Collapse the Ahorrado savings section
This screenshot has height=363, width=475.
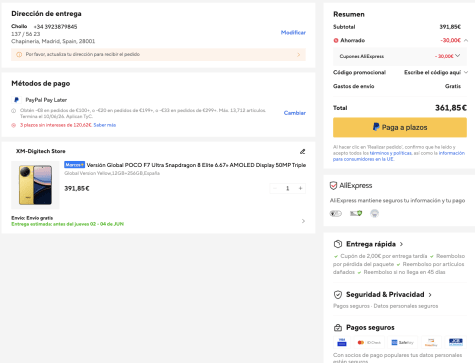click(x=466, y=40)
